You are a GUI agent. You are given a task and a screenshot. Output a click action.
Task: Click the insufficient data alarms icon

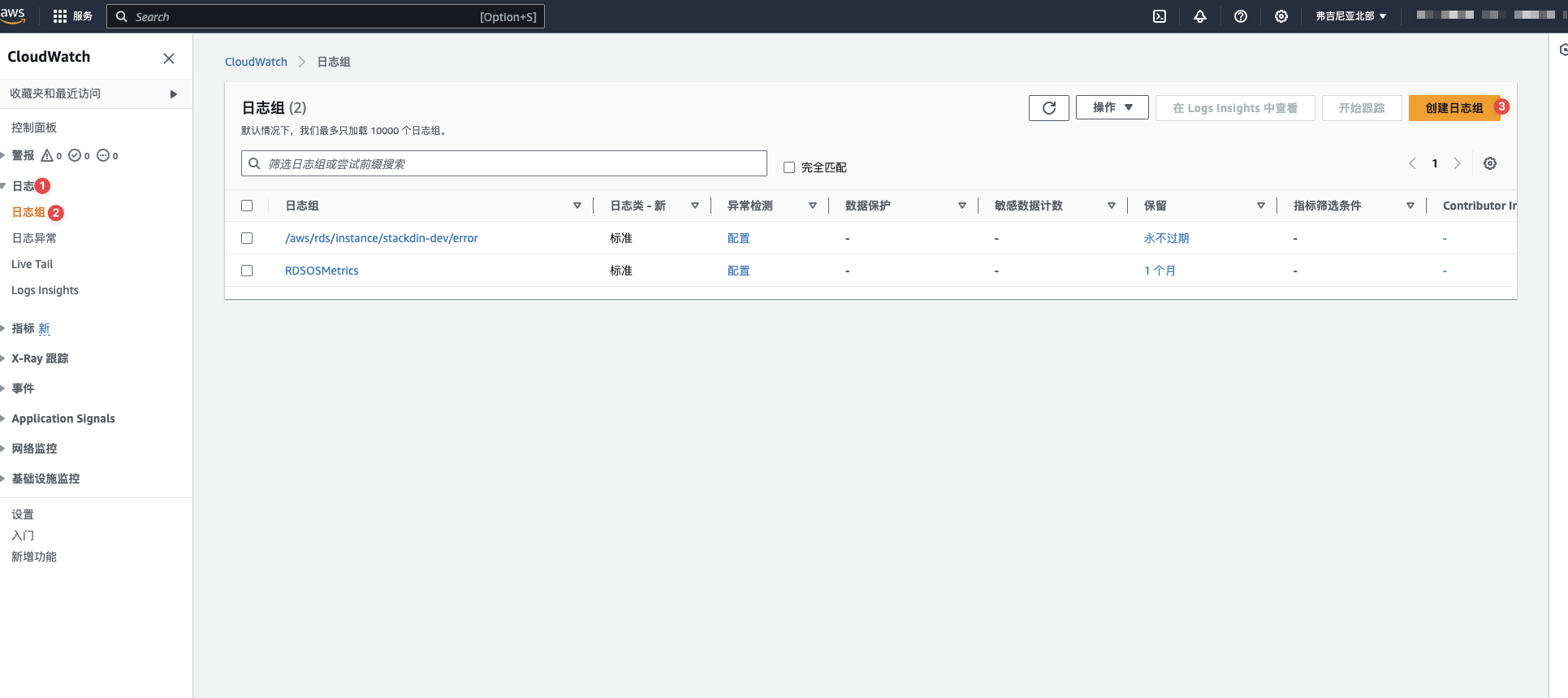(x=103, y=155)
